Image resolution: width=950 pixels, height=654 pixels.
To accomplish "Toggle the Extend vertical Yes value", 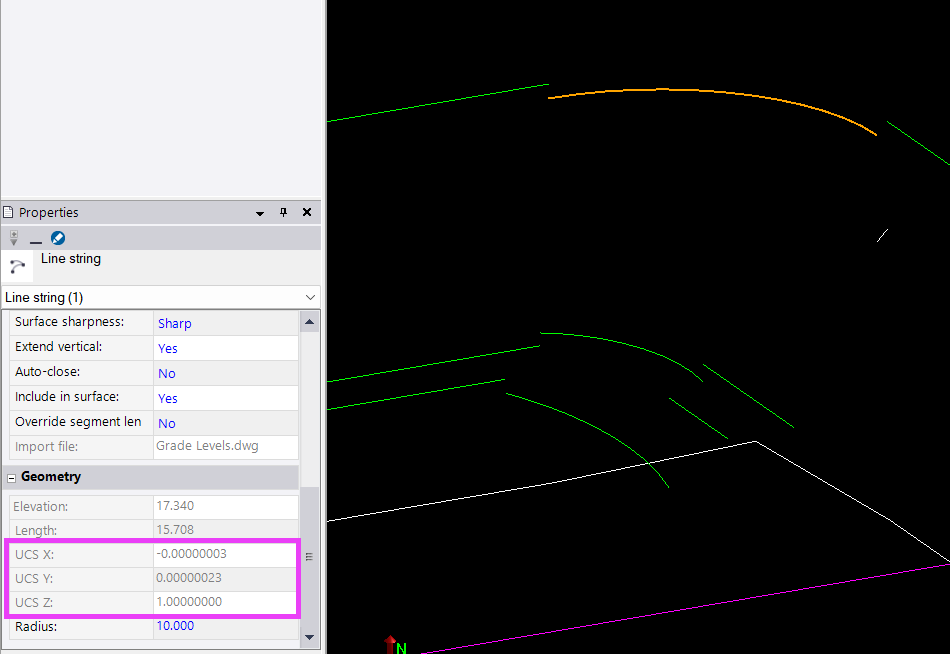I will pos(225,348).
